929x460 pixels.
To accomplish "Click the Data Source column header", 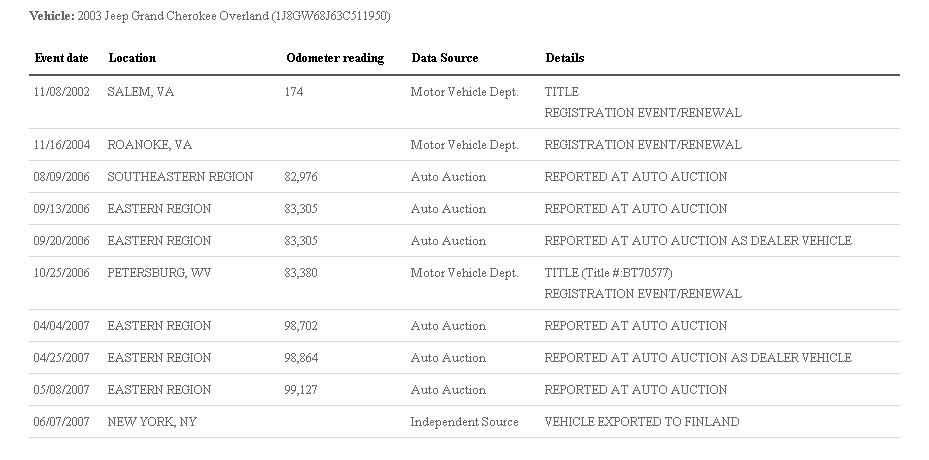I will coord(445,58).
